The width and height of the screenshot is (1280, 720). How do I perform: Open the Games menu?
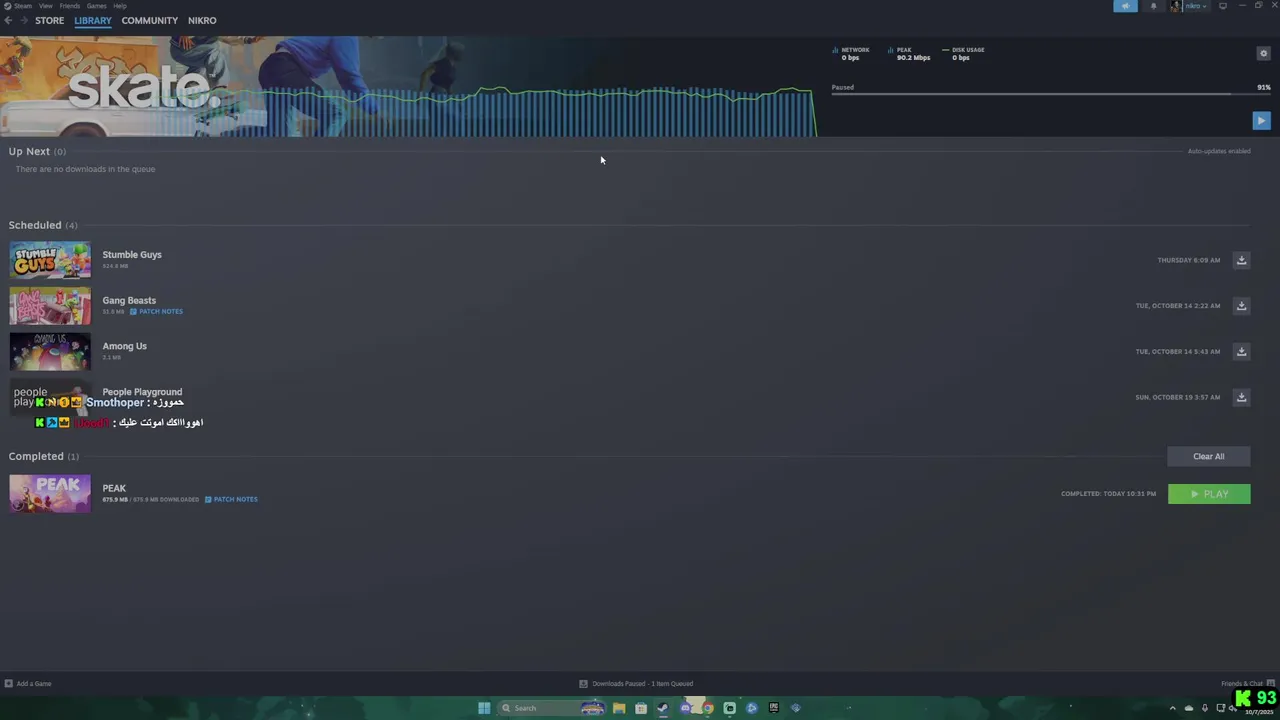(96, 6)
